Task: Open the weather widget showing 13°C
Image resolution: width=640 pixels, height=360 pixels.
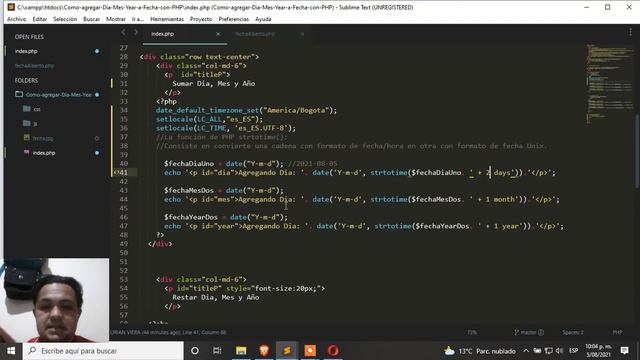Action: coord(480,351)
